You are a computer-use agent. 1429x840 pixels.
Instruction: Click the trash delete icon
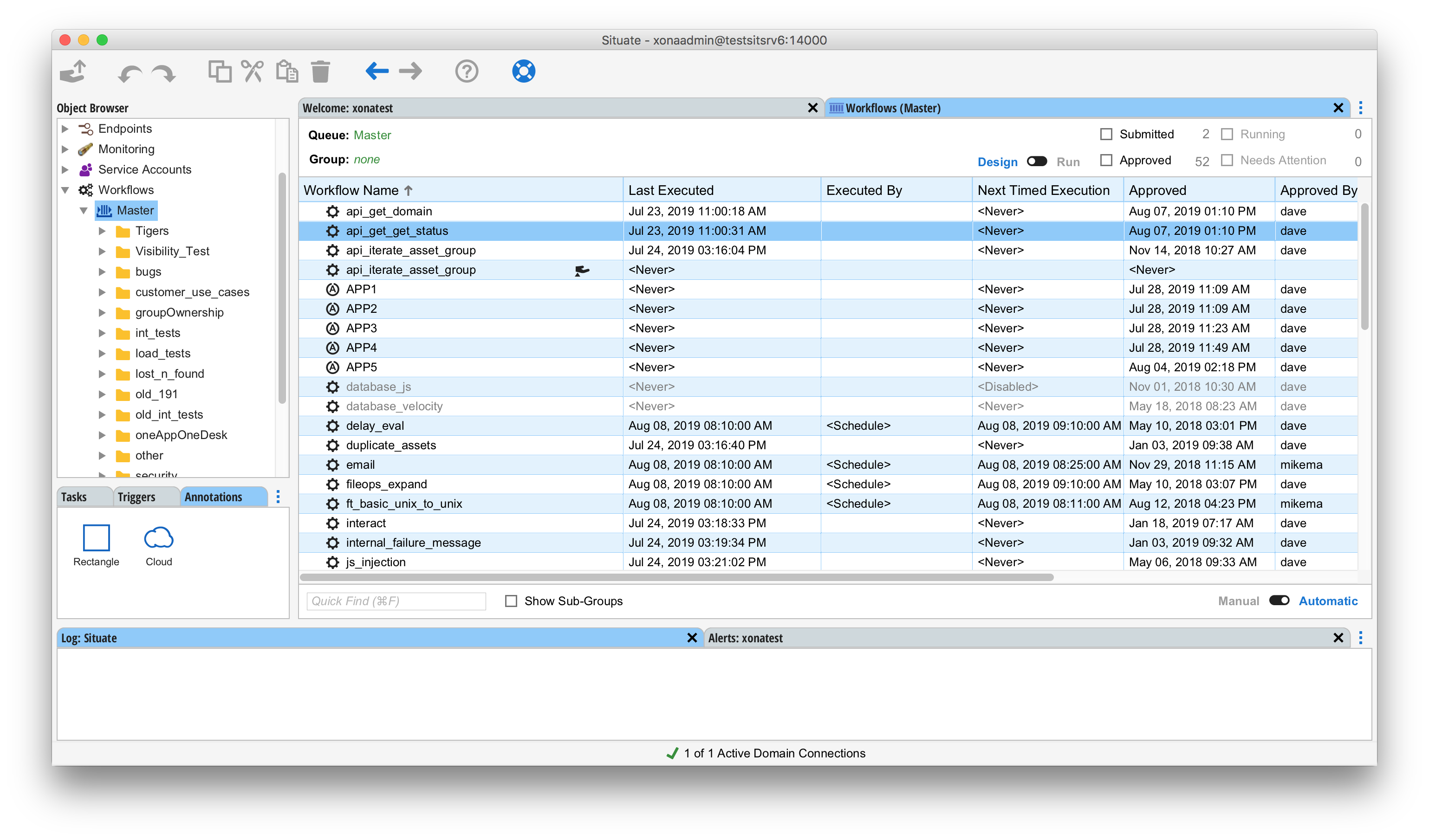pos(320,71)
